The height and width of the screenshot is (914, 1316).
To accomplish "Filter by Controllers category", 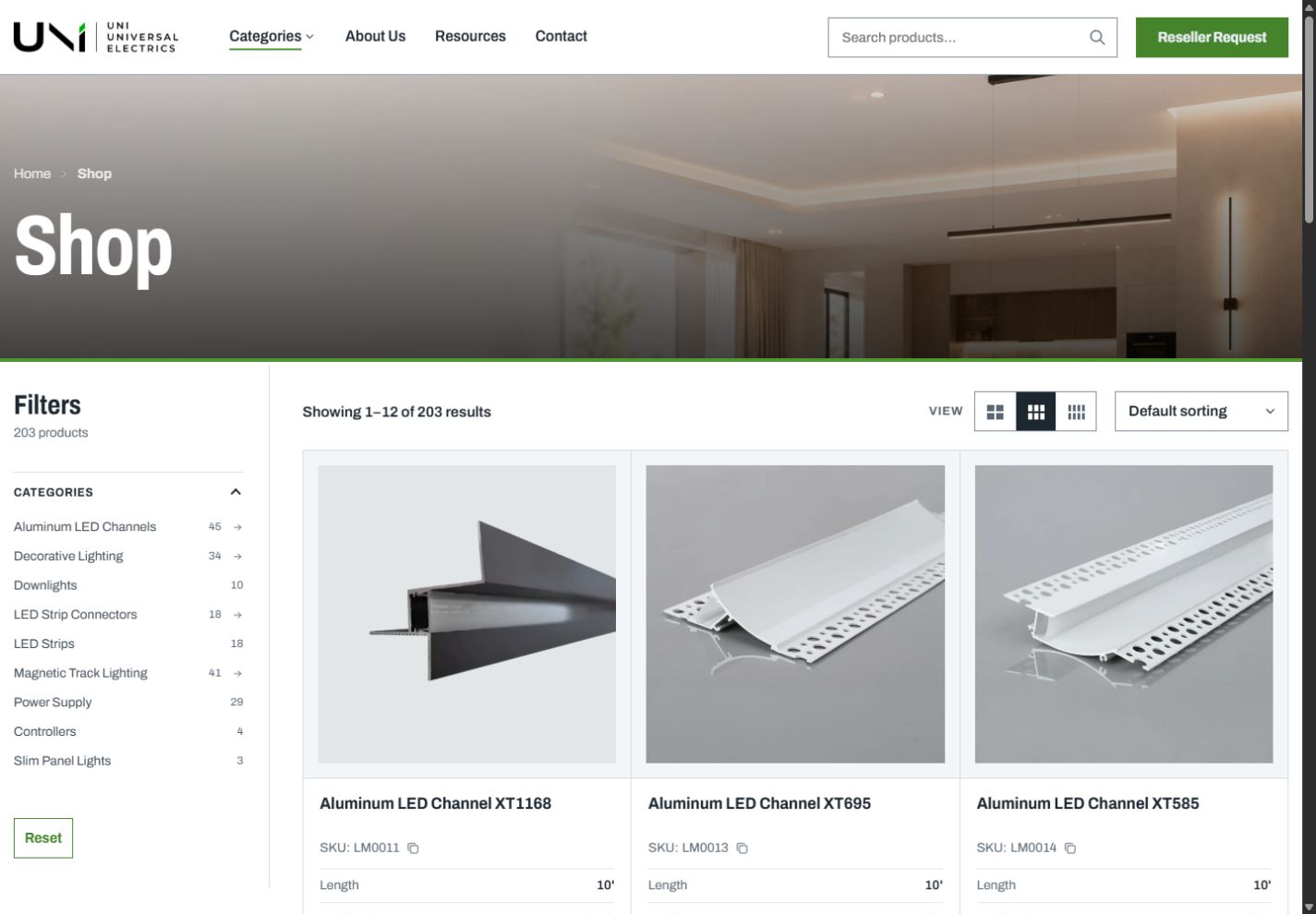I will coord(45,732).
